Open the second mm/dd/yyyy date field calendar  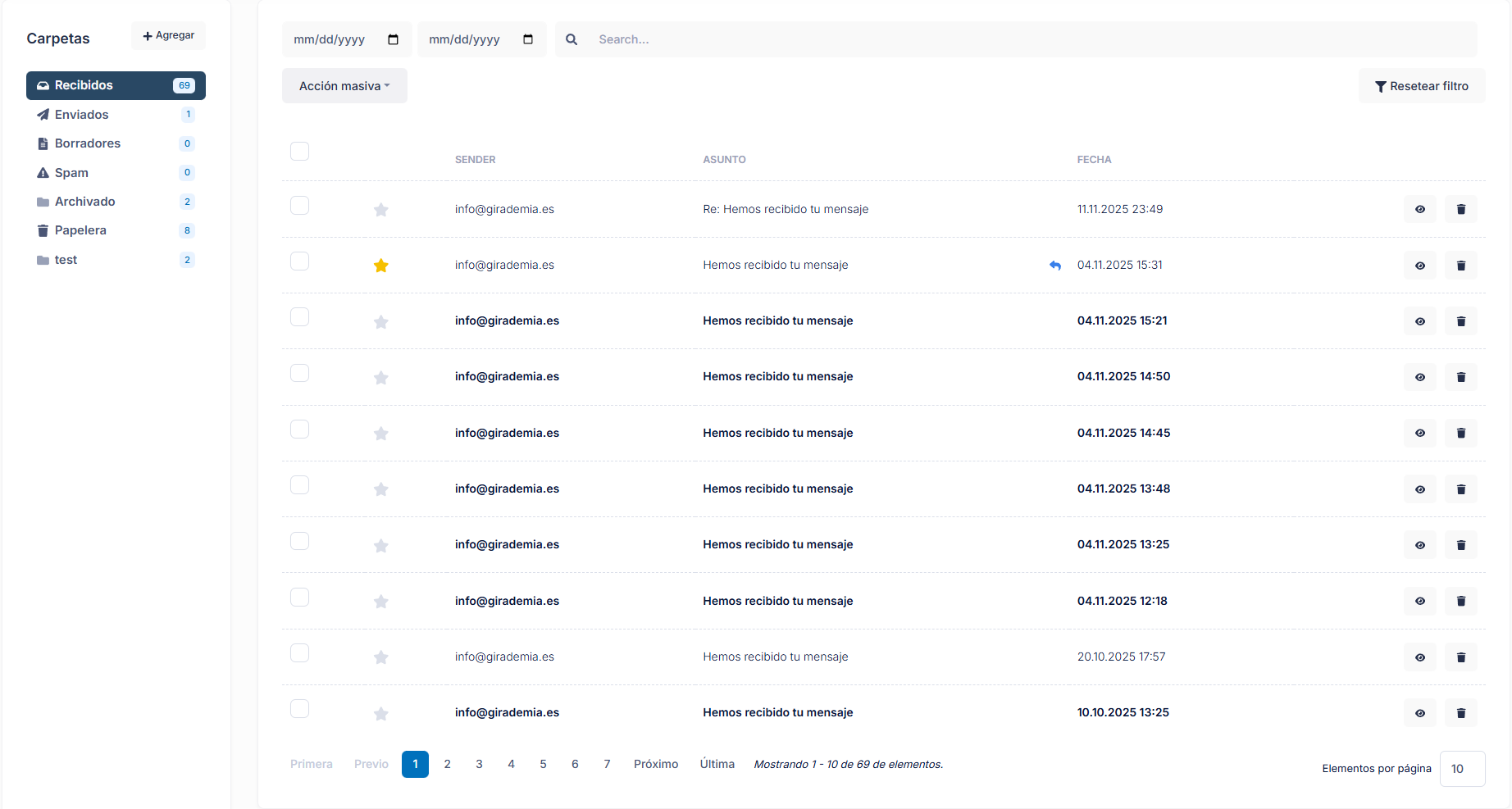click(x=529, y=39)
